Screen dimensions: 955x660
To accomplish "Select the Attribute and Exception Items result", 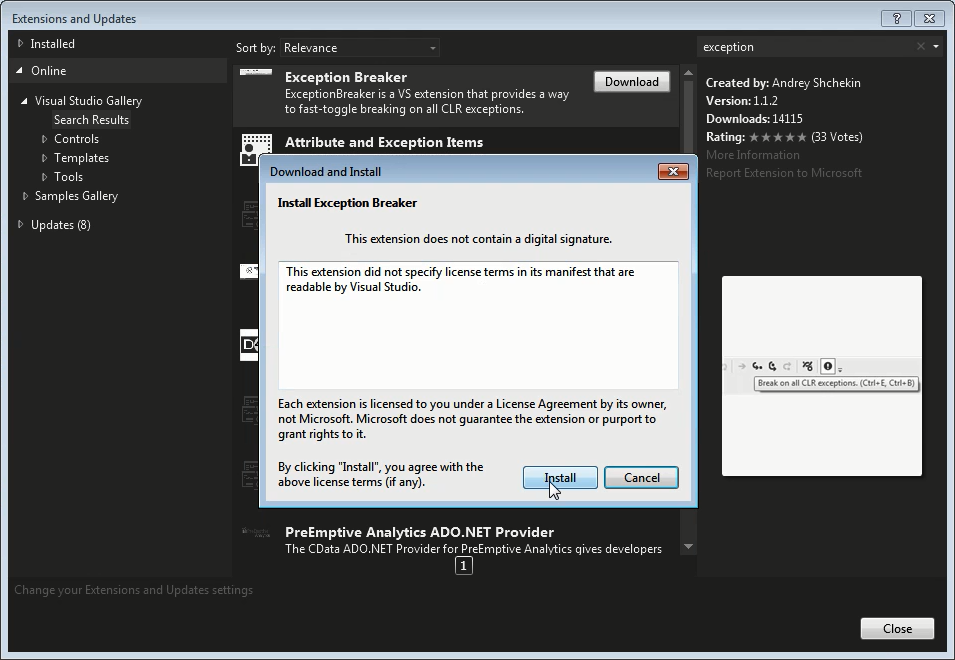I will click(384, 142).
